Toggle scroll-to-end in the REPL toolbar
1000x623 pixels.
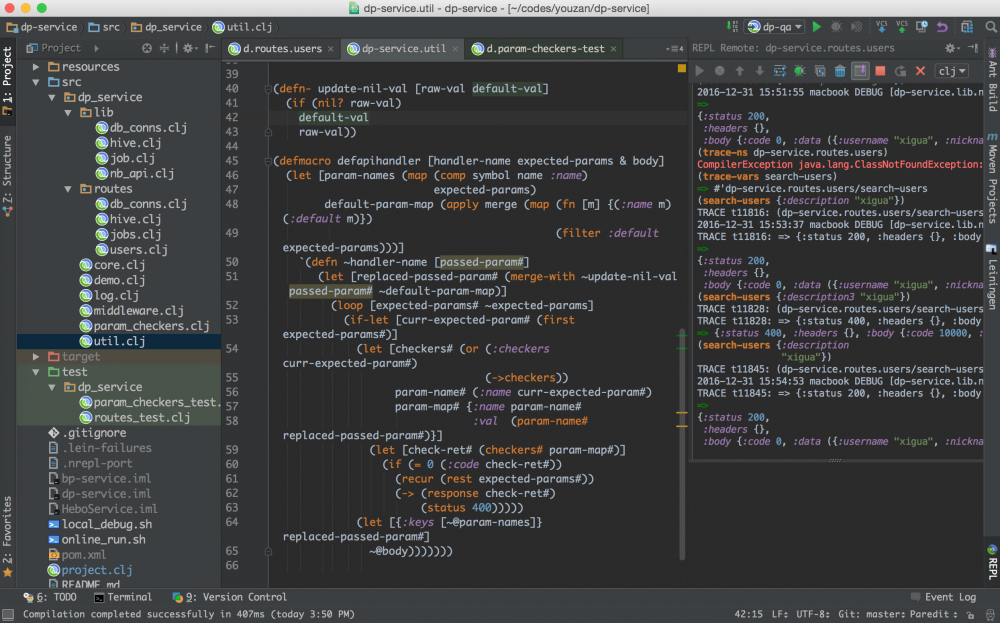(862, 70)
